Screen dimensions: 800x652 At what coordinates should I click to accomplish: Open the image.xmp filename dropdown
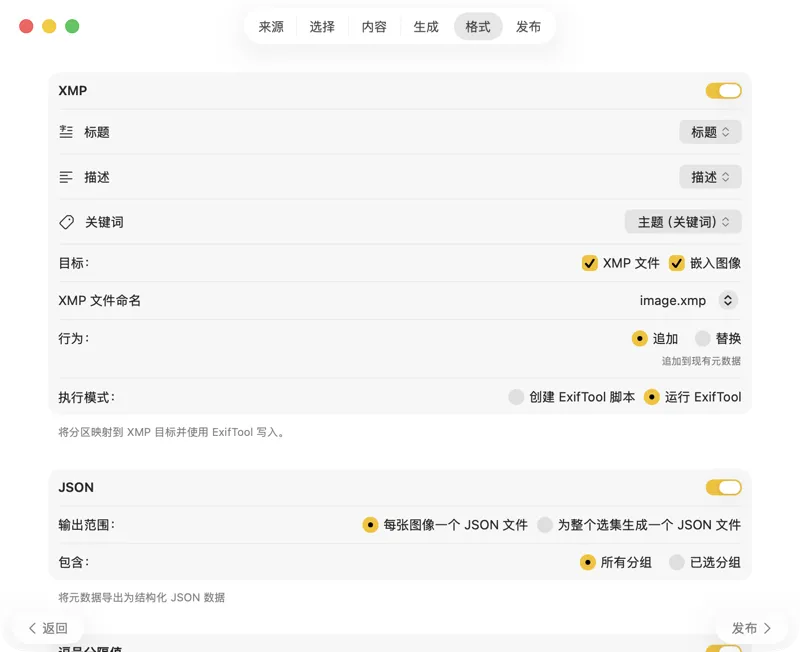[684, 300]
